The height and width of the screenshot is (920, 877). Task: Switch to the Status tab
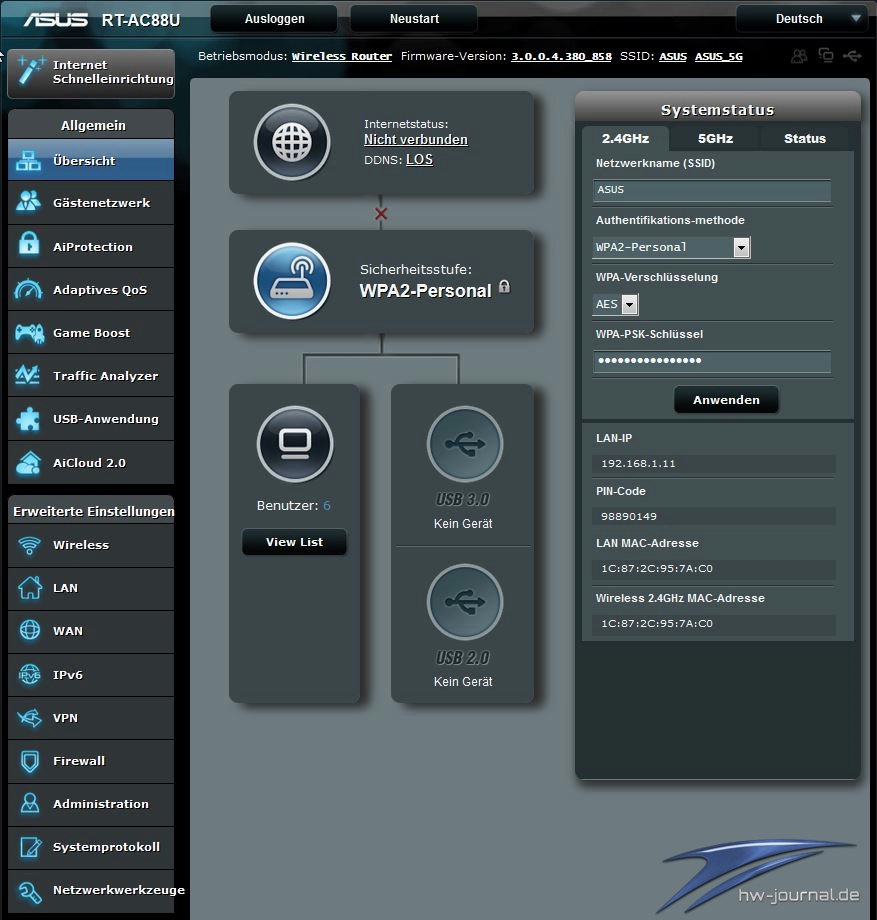point(805,139)
